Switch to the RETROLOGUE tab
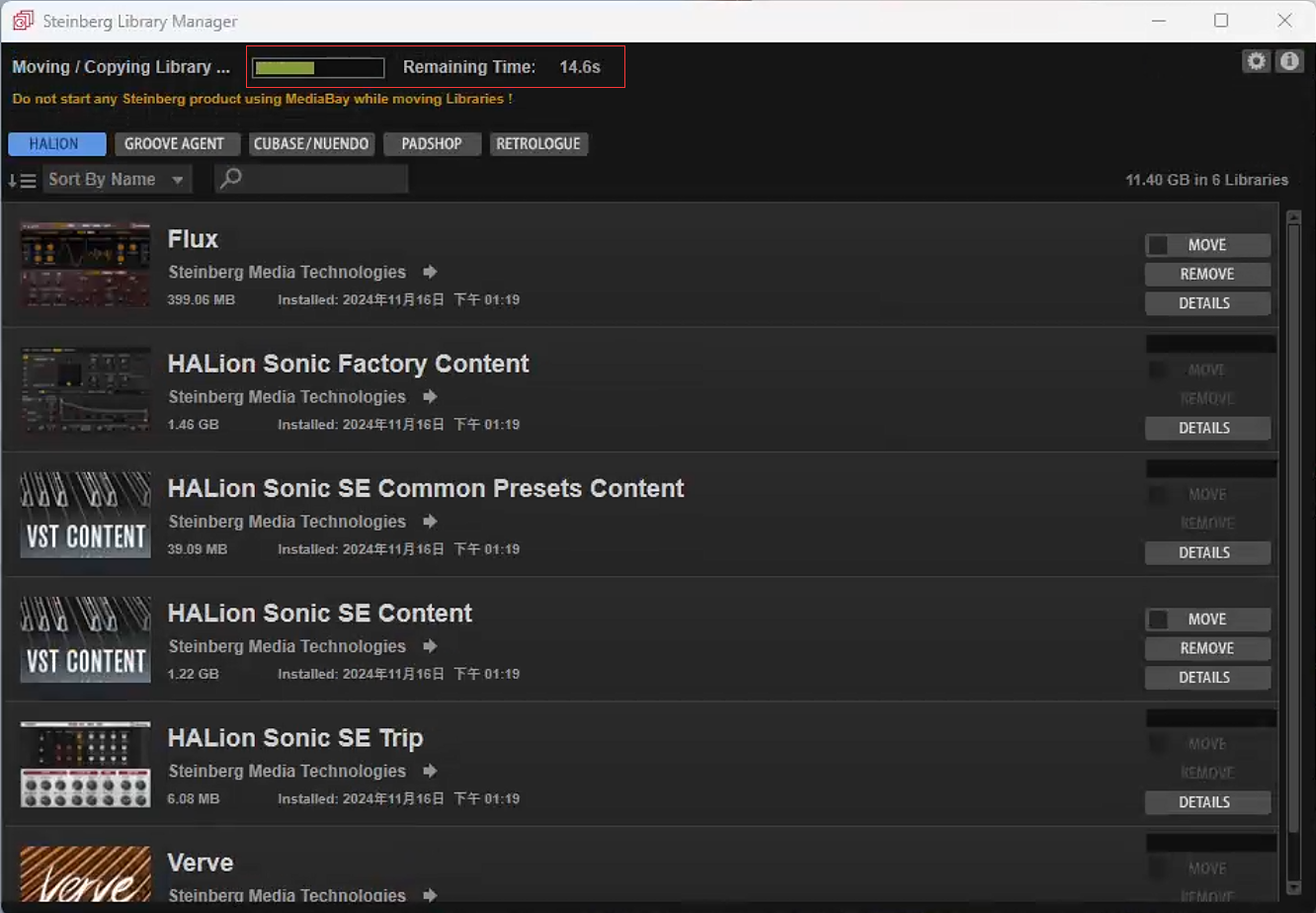This screenshot has width=1316, height=913. [x=538, y=143]
